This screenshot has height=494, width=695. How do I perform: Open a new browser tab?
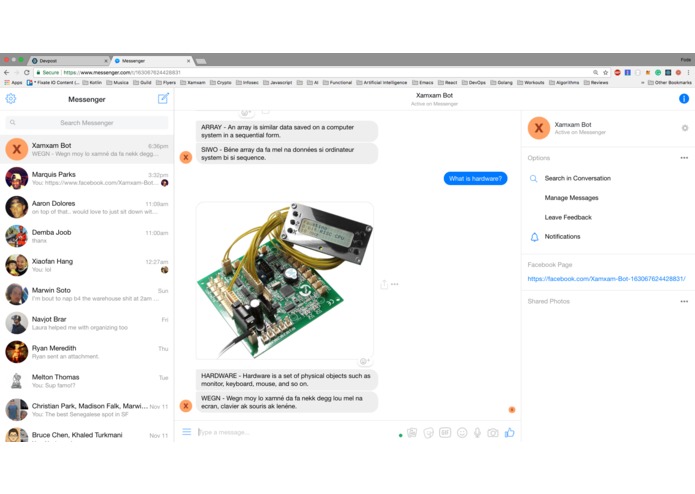coord(201,61)
